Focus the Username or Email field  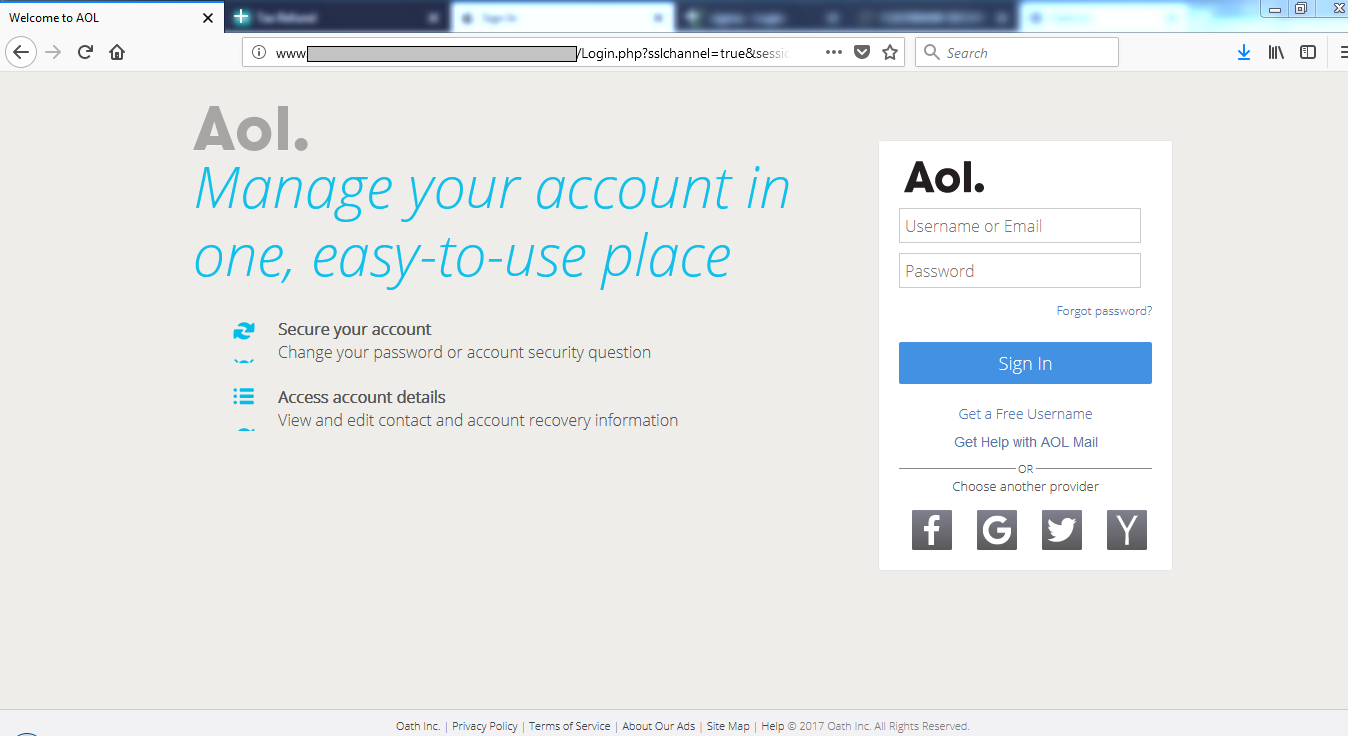[1019, 226]
